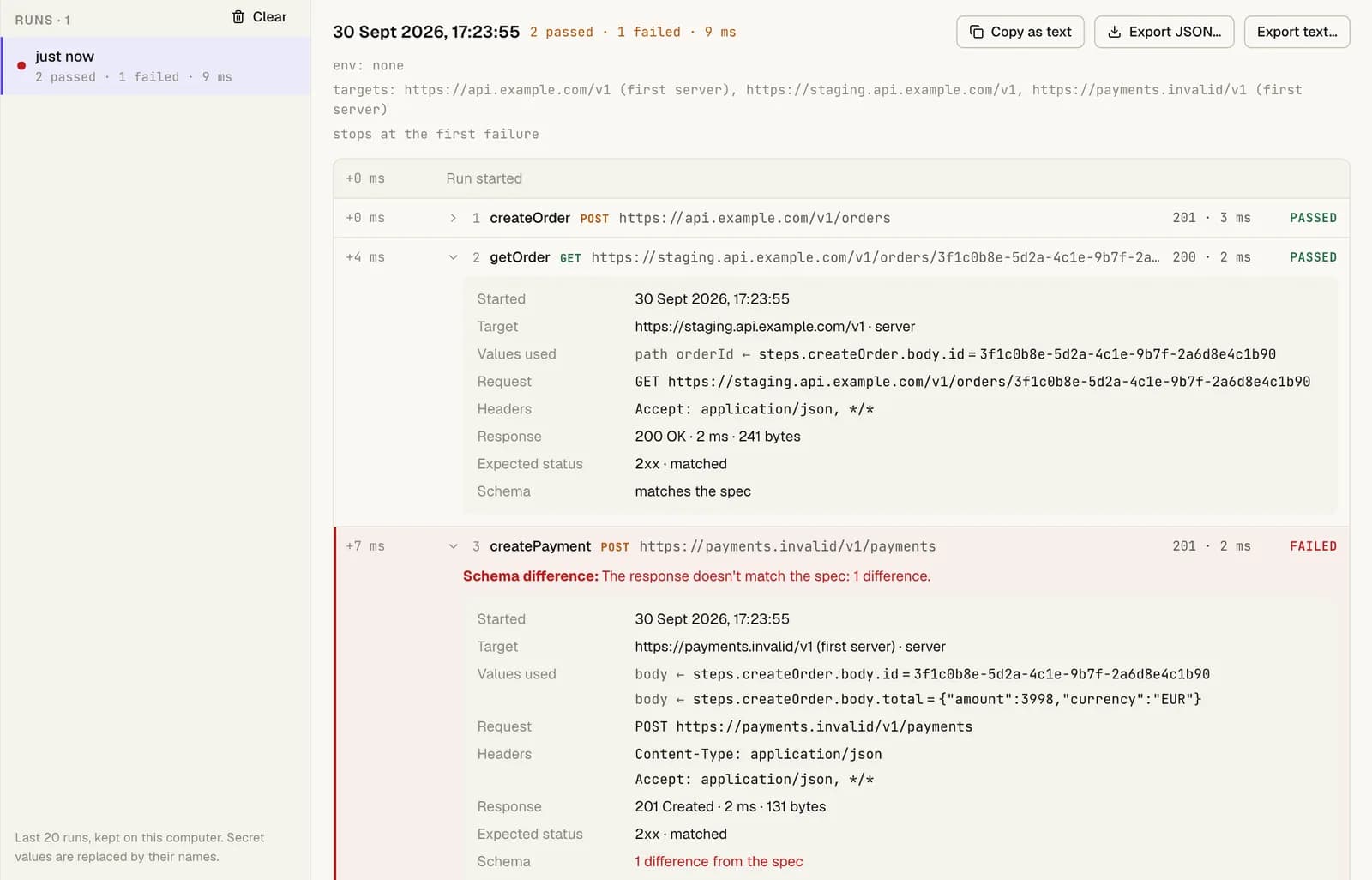Viewport: 1372px width, 880px height.
Task: Click 'stops at the first failure' text
Action: click(x=436, y=134)
